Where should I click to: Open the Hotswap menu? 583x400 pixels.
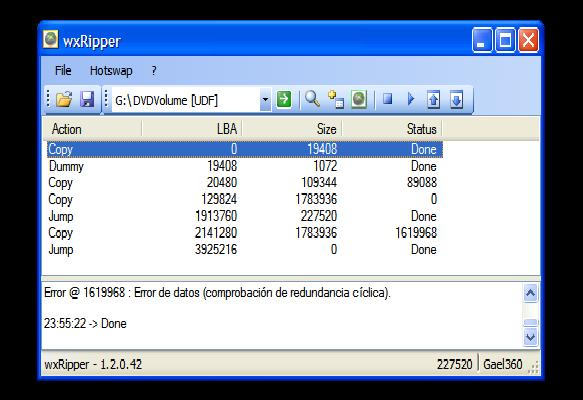[111, 70]
